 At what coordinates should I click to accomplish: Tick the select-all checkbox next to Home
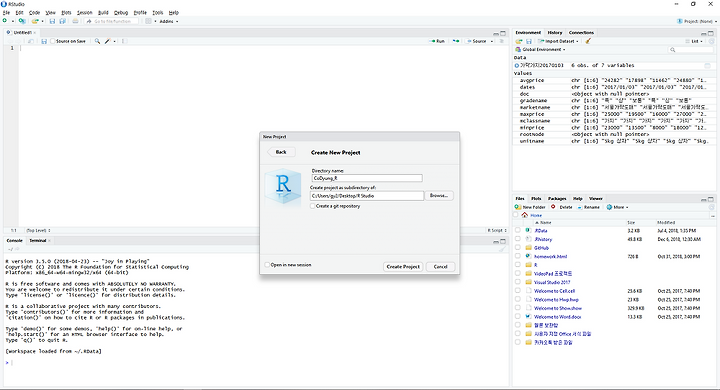515,215
